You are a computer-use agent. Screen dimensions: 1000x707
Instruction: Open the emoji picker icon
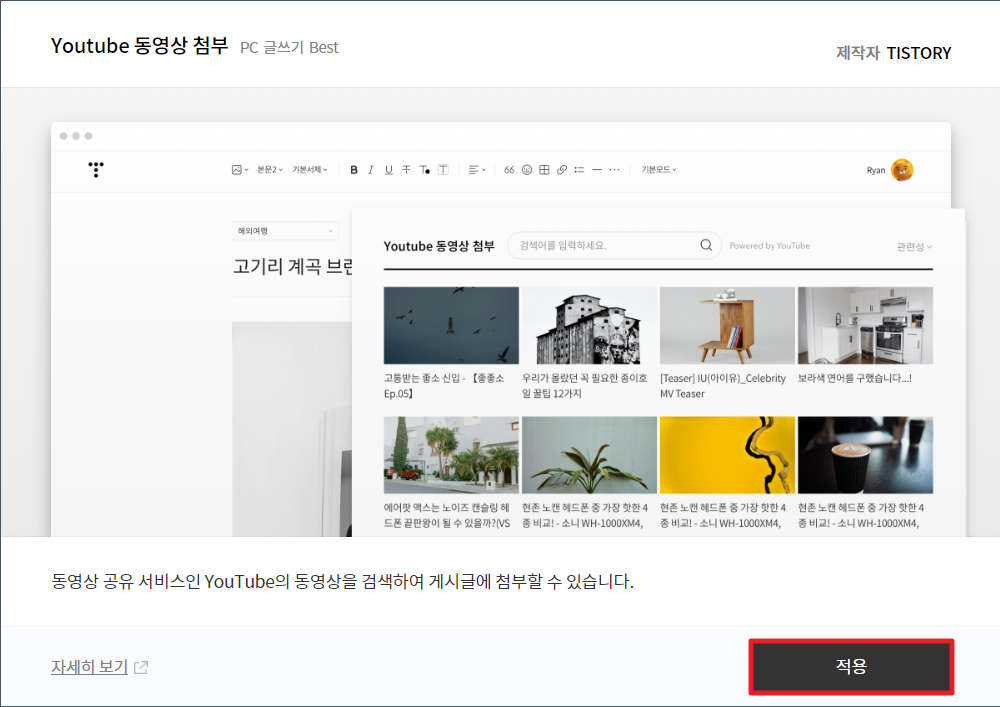coord(527,170)
